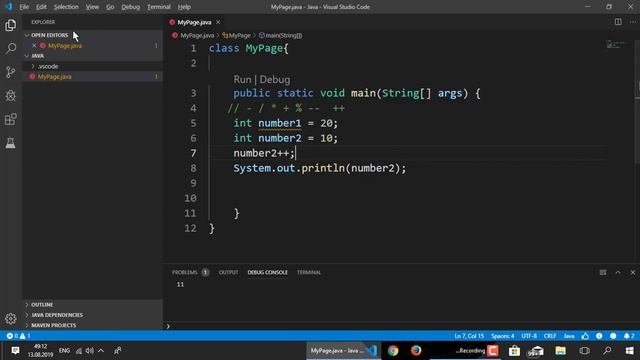This screenshot has height=360, width=640.
Task: Open the Explorer view in activity bar
Action: point(11,25)
